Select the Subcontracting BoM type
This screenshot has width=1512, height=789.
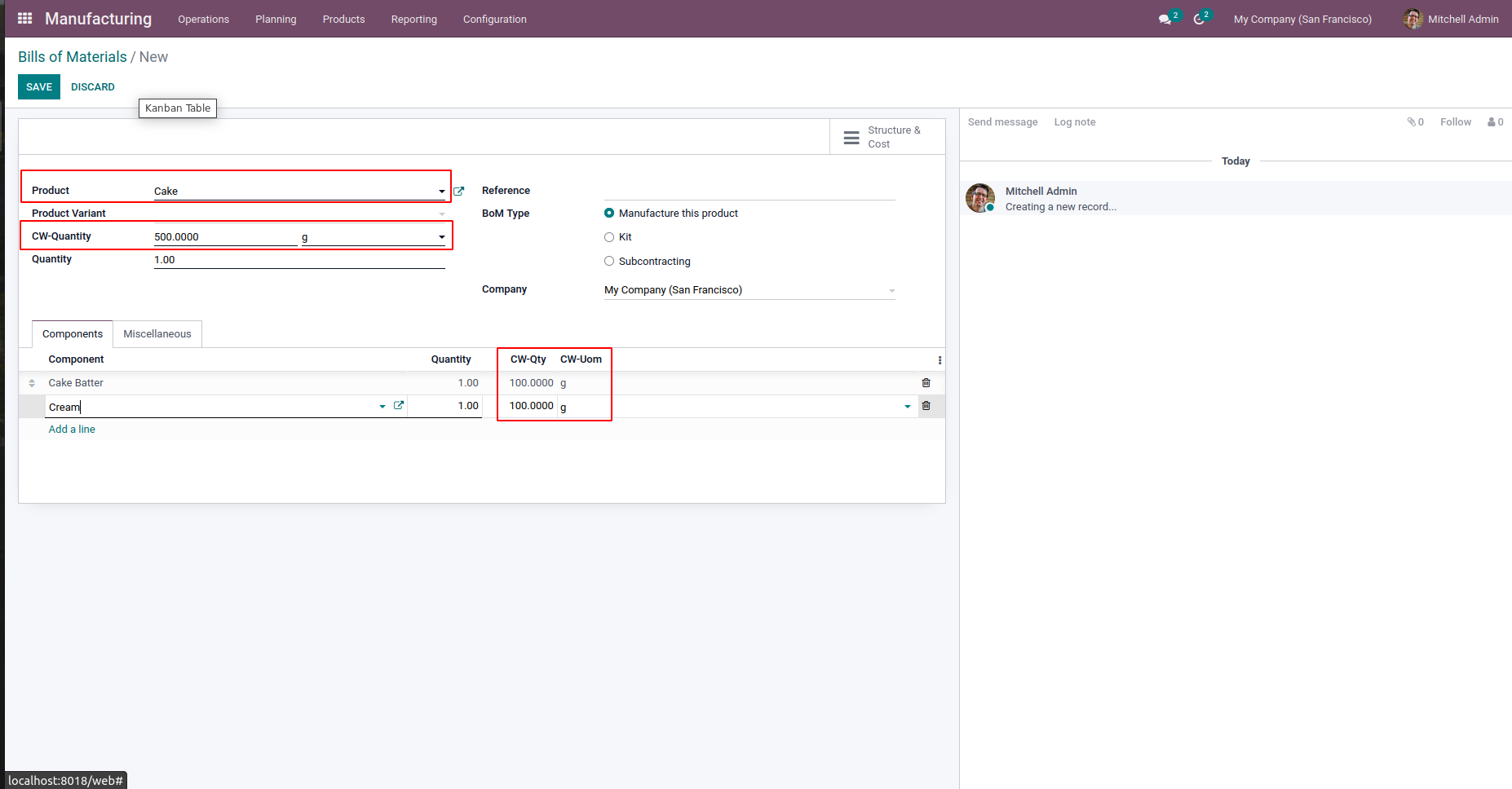tap(609, 262)
